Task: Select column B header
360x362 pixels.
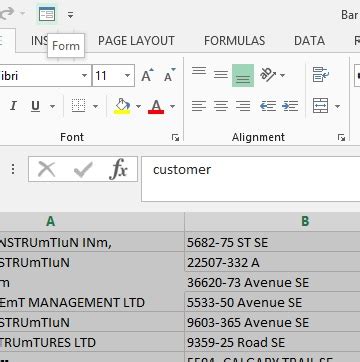Action: [x=272, y=221]
